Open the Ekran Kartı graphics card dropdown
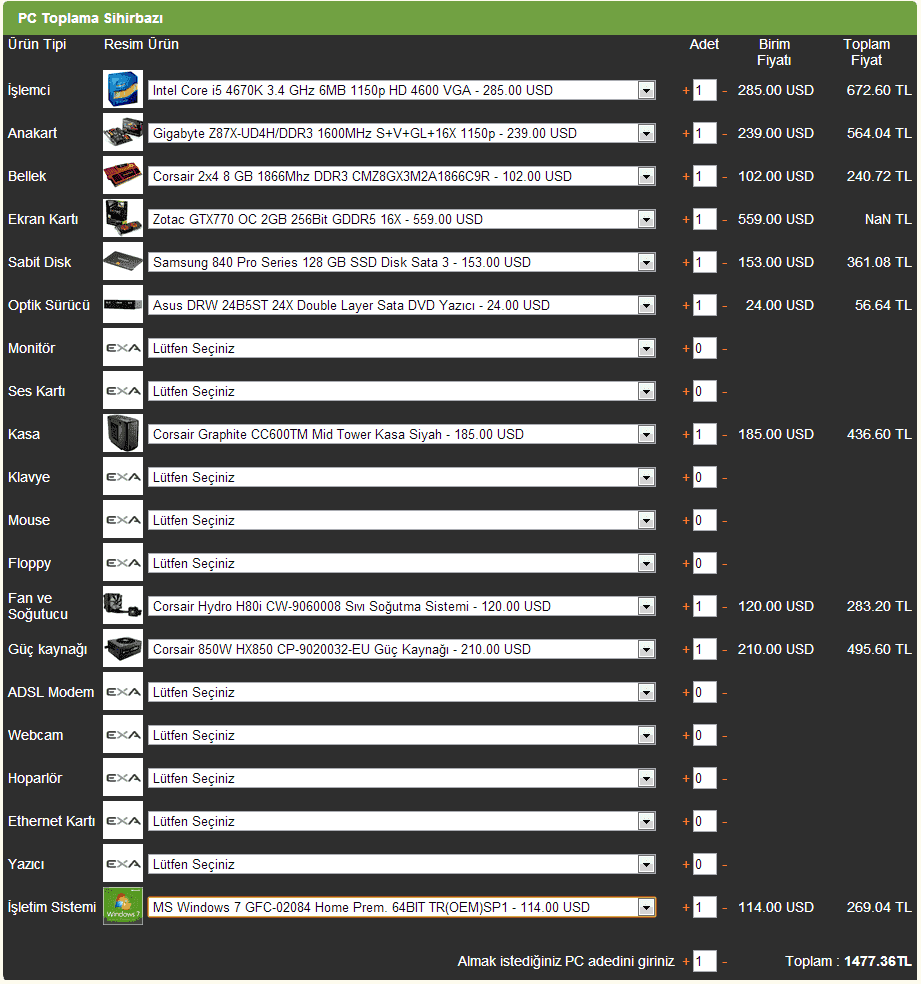This screenshot has width=921, height=984. [402, 219]
